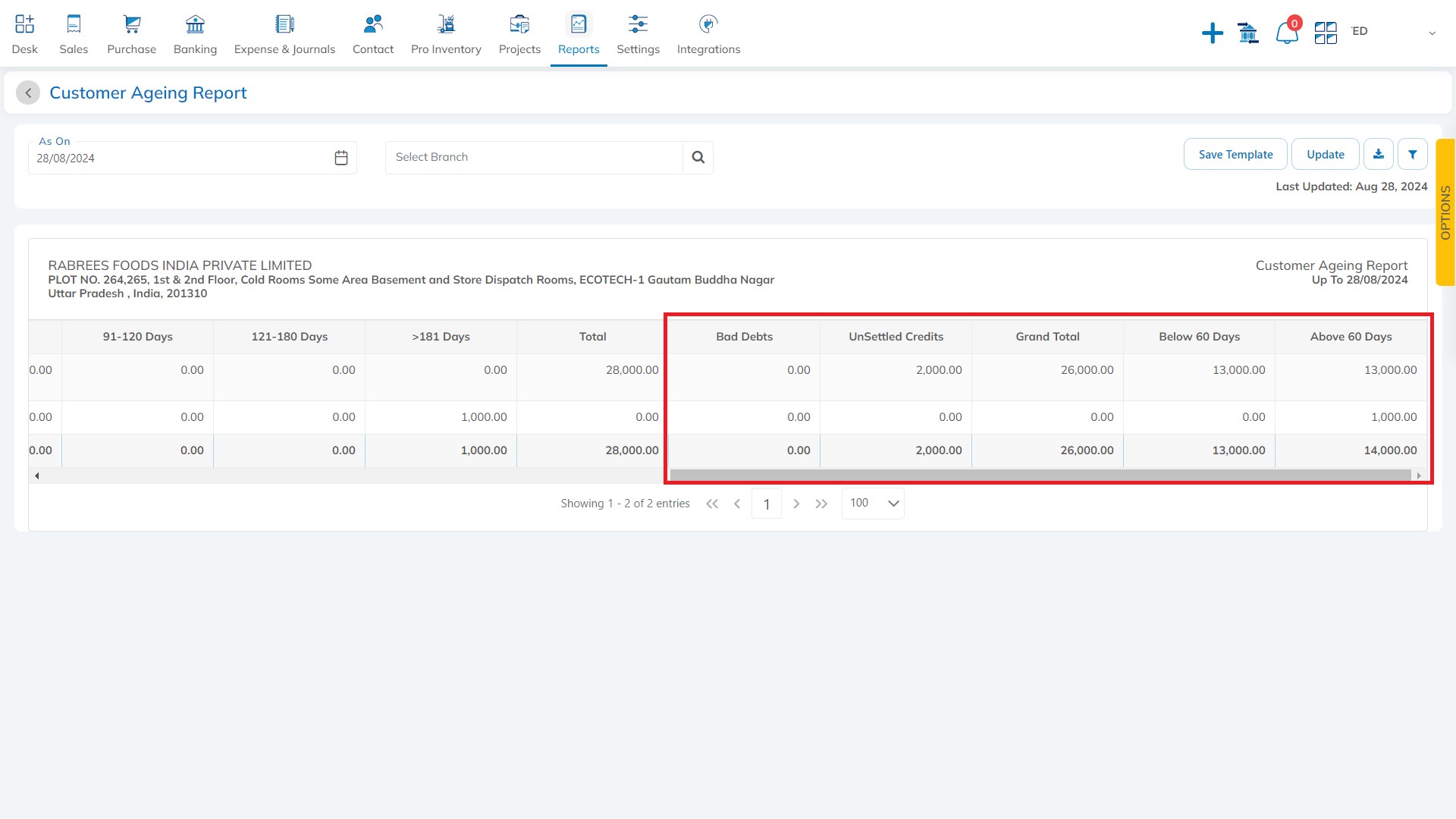Viewport: 1456px width, 819px height.
Task: Click the bank building shortcut icon
Action: [x=1248, y=33]
